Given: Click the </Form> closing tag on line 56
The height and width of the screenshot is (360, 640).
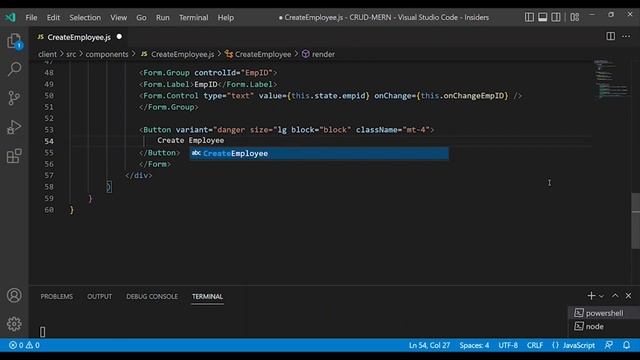Looking at the screenshot, I should (x=155, y=164).
